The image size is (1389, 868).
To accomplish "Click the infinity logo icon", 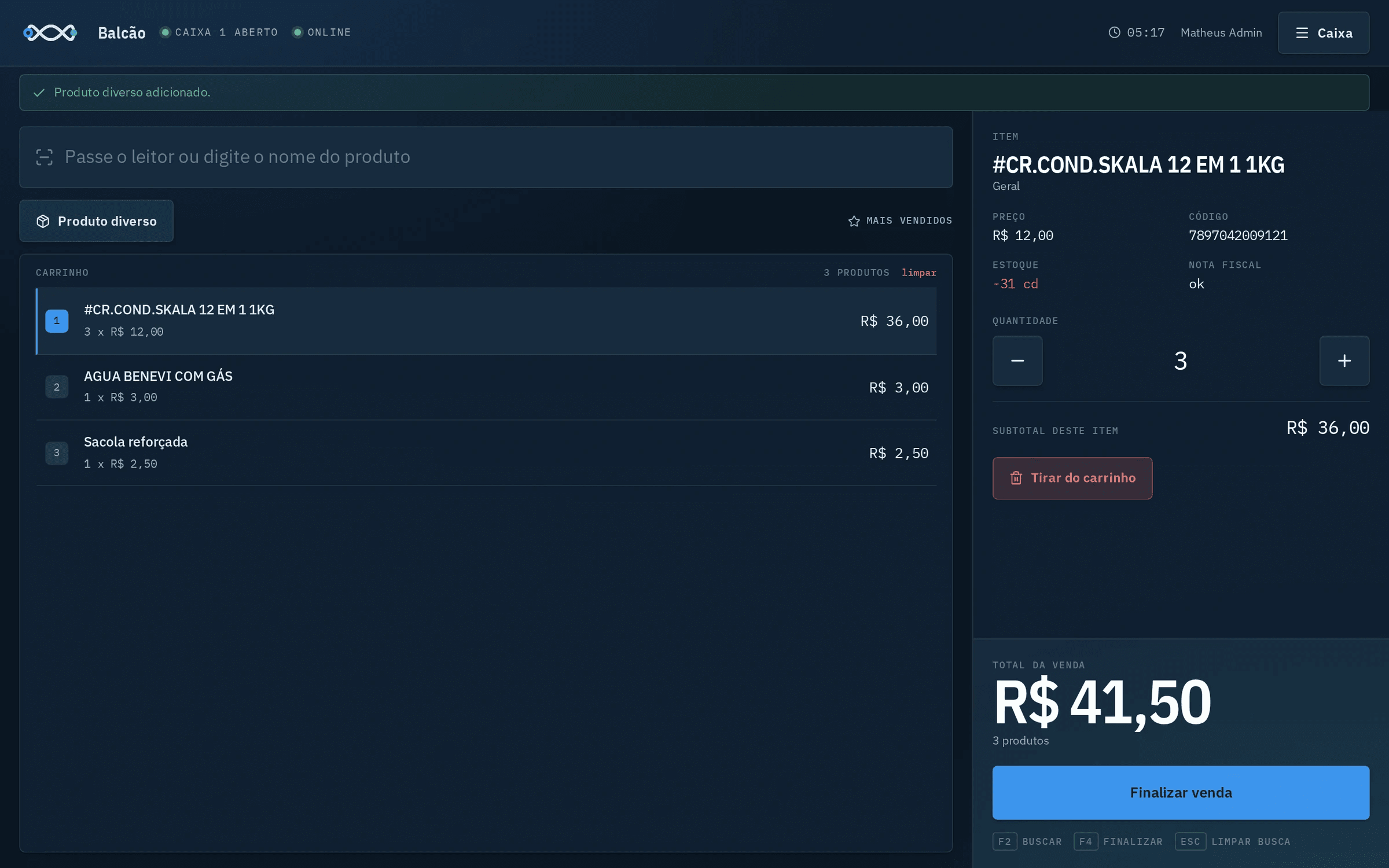I will tap(50, 33).
